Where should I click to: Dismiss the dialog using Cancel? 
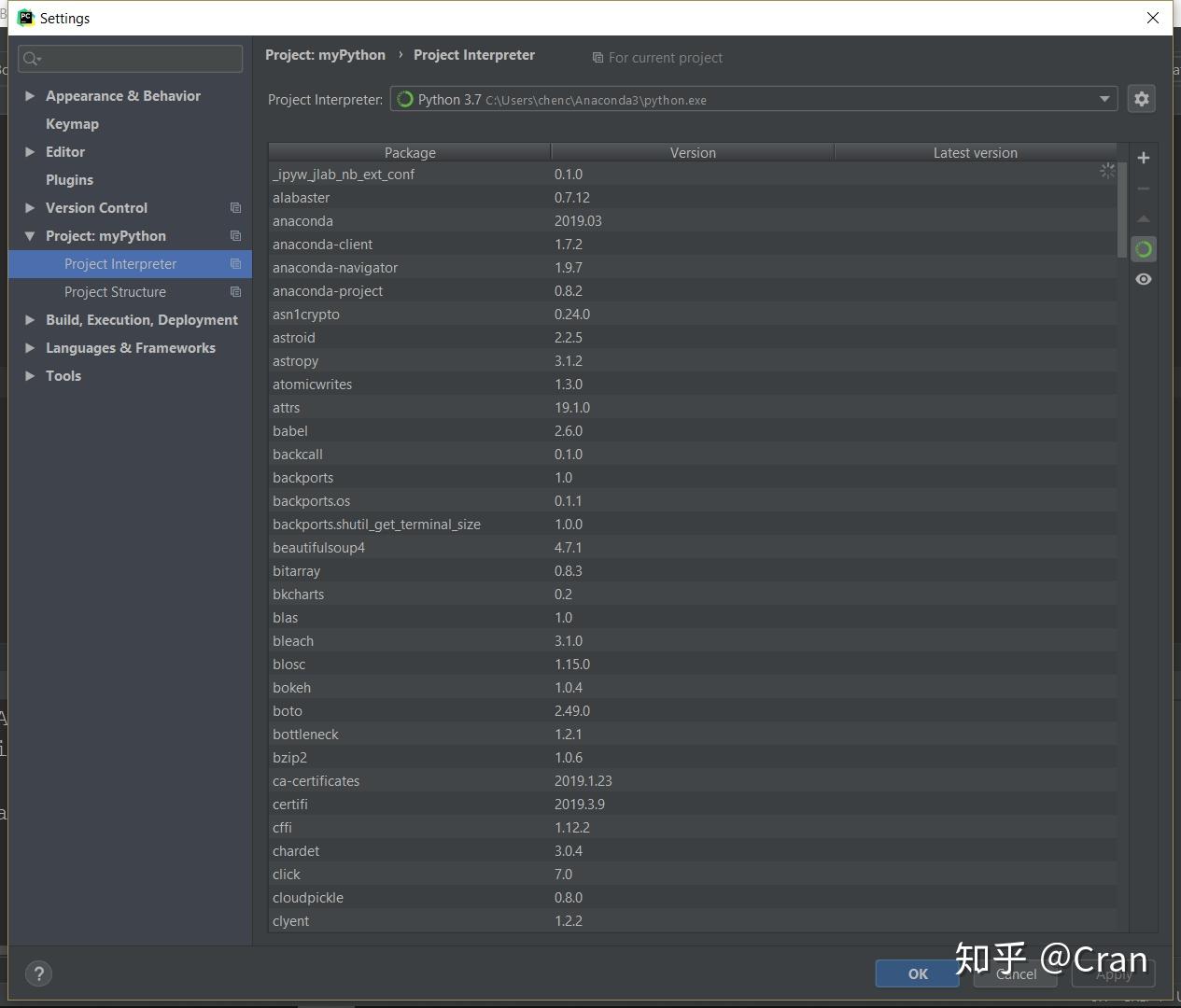[1015, 973]
